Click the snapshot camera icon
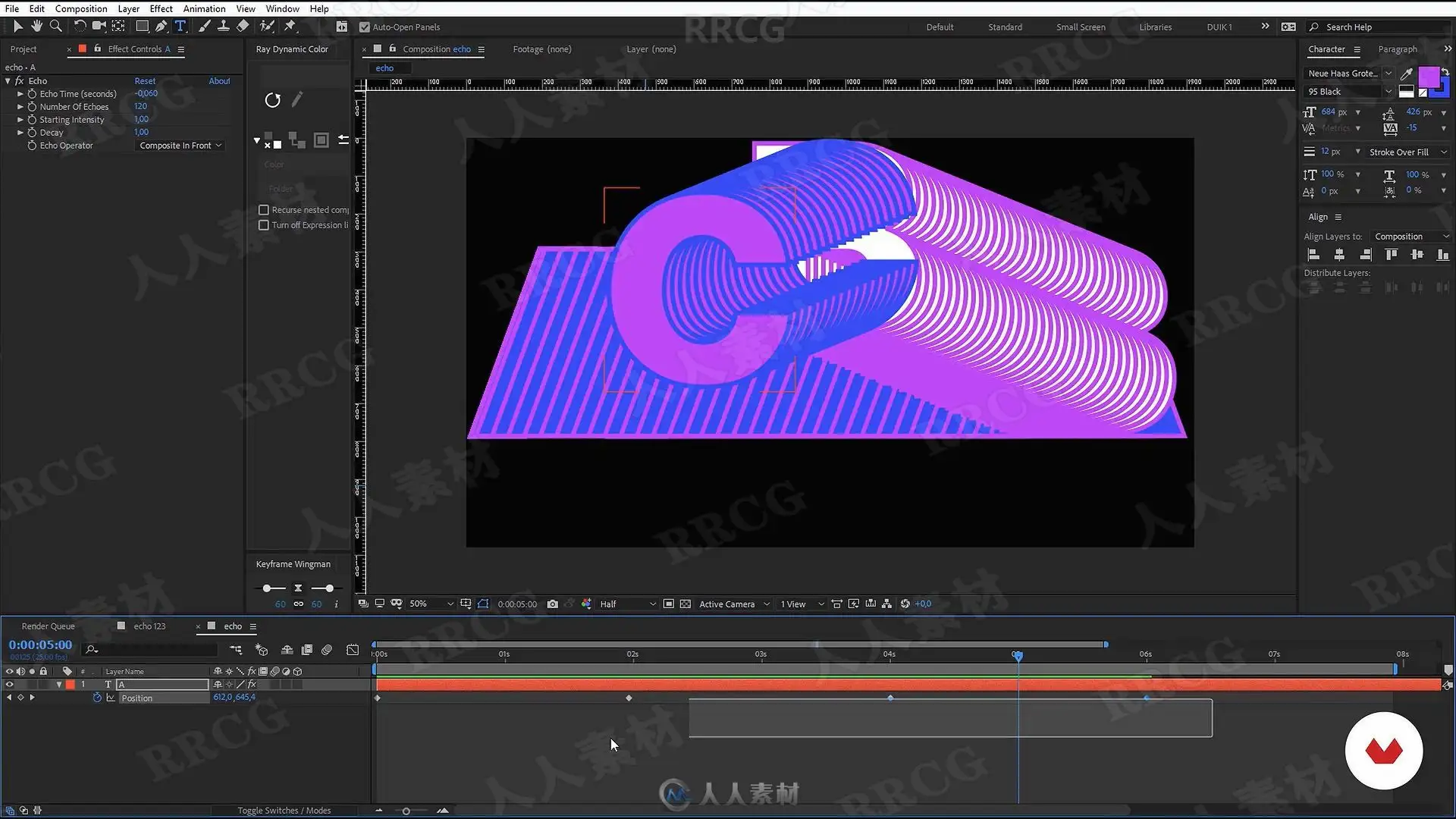1456x819 pixels. (x=553, y=604)
